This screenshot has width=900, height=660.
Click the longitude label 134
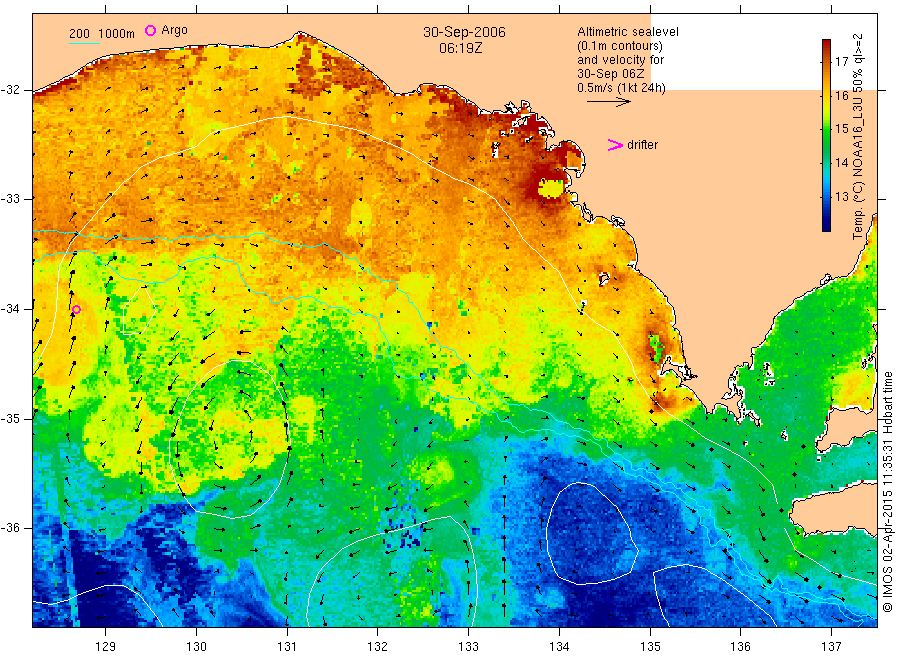click(559, 647)
